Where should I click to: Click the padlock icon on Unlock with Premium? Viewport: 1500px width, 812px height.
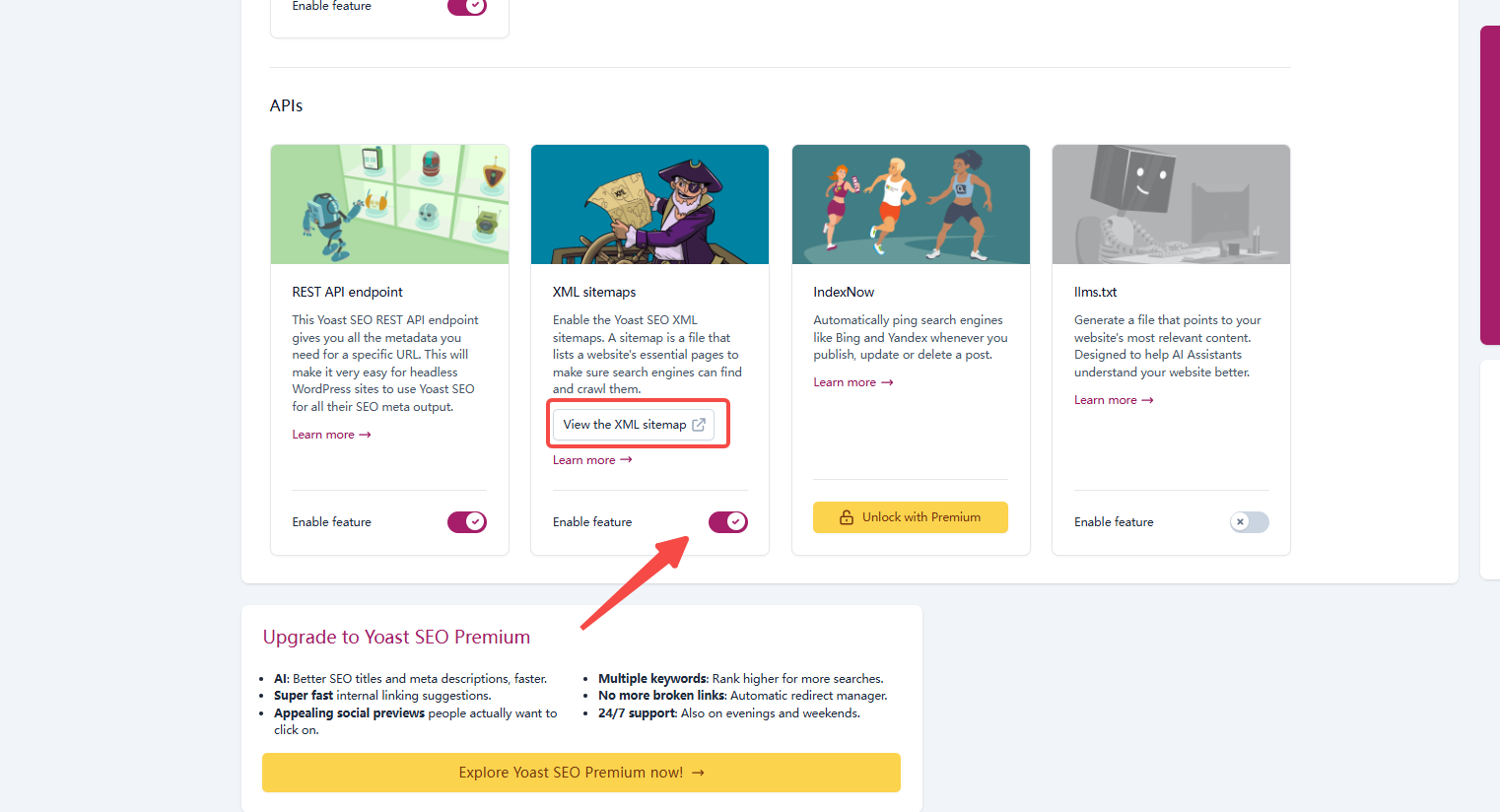click(x=846, y=517)
